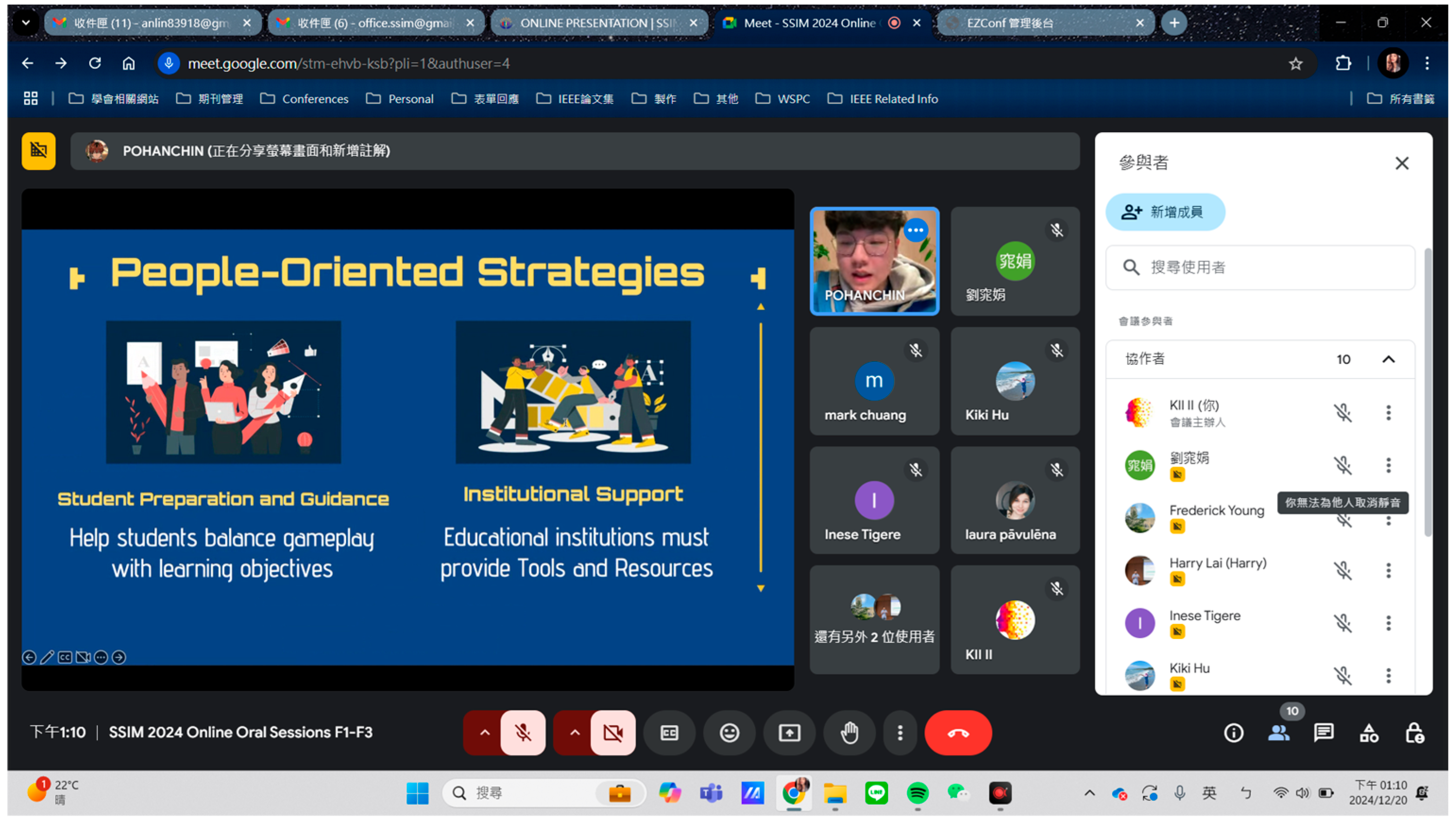Click the 新增成員 add people button
The width and height of the screenshot is (1456, 826).
[1164, 212]
